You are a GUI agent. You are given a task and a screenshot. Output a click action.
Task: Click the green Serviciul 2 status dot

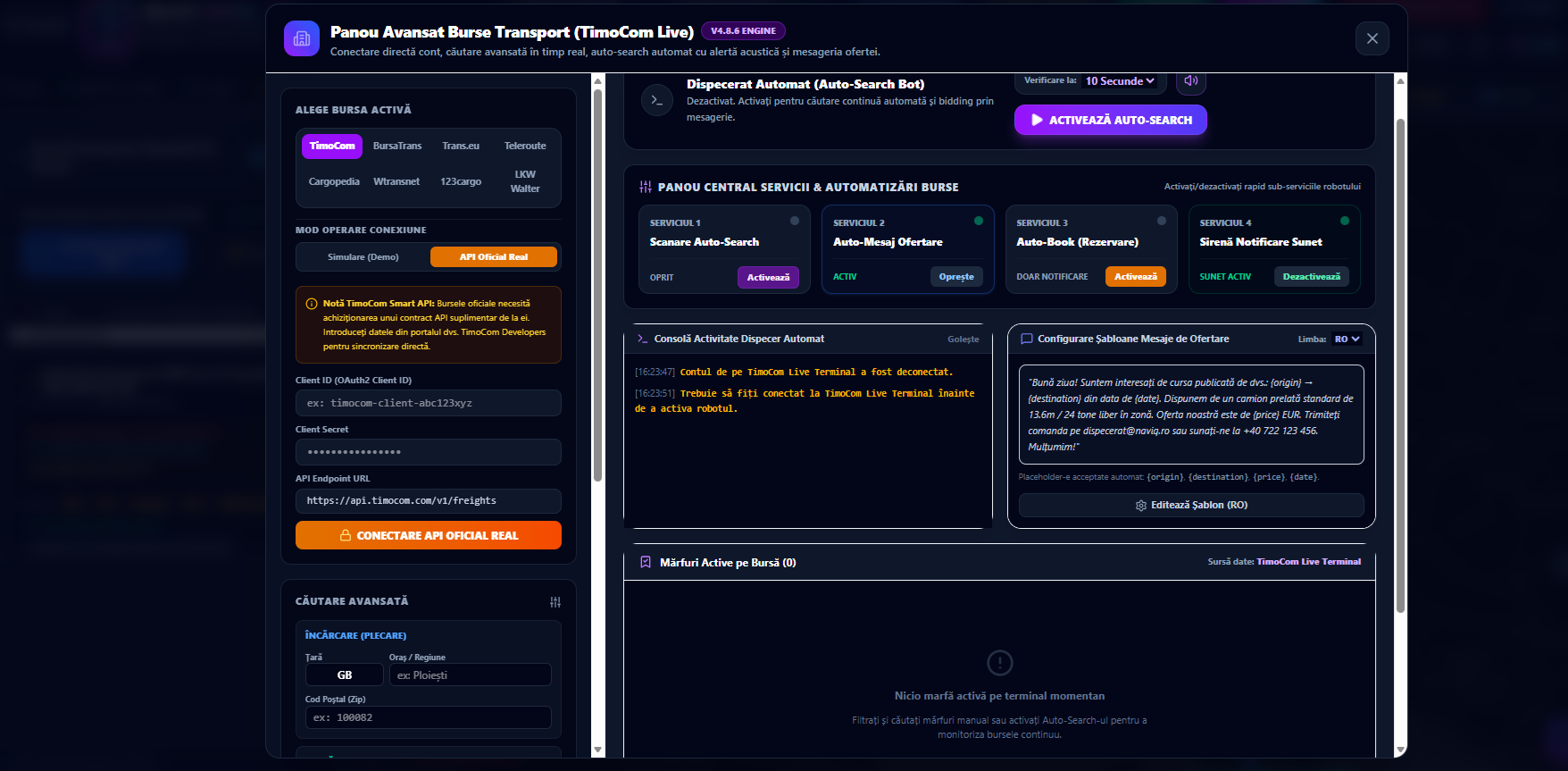click(979, 221)
